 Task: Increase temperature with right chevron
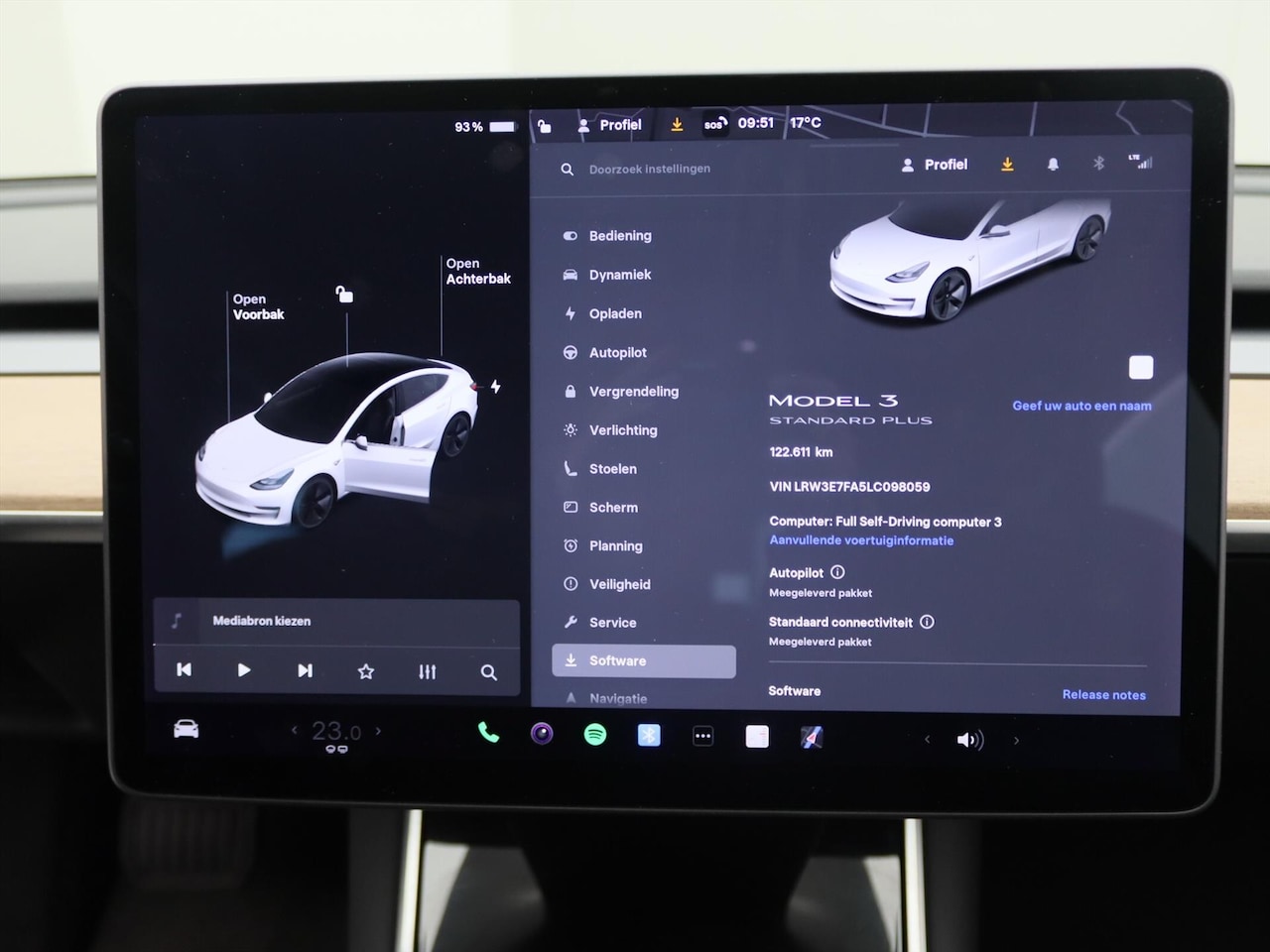click(378, 731)
